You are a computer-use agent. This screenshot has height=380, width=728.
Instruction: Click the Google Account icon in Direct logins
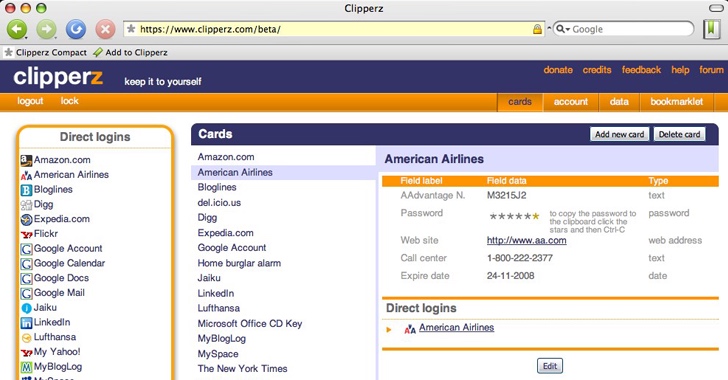coord(26,249)
